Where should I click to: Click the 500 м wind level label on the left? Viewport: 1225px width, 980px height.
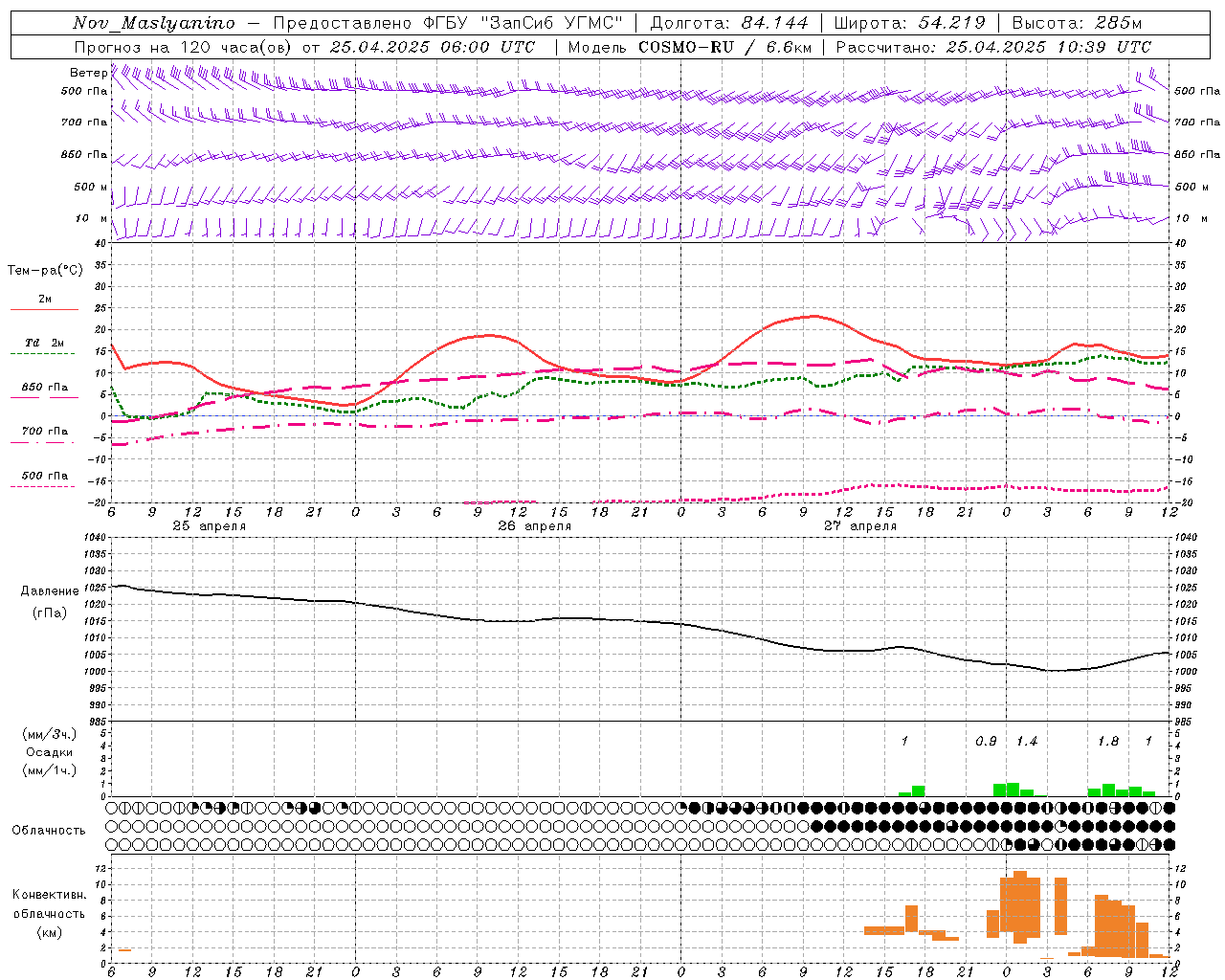coord(91,187)
